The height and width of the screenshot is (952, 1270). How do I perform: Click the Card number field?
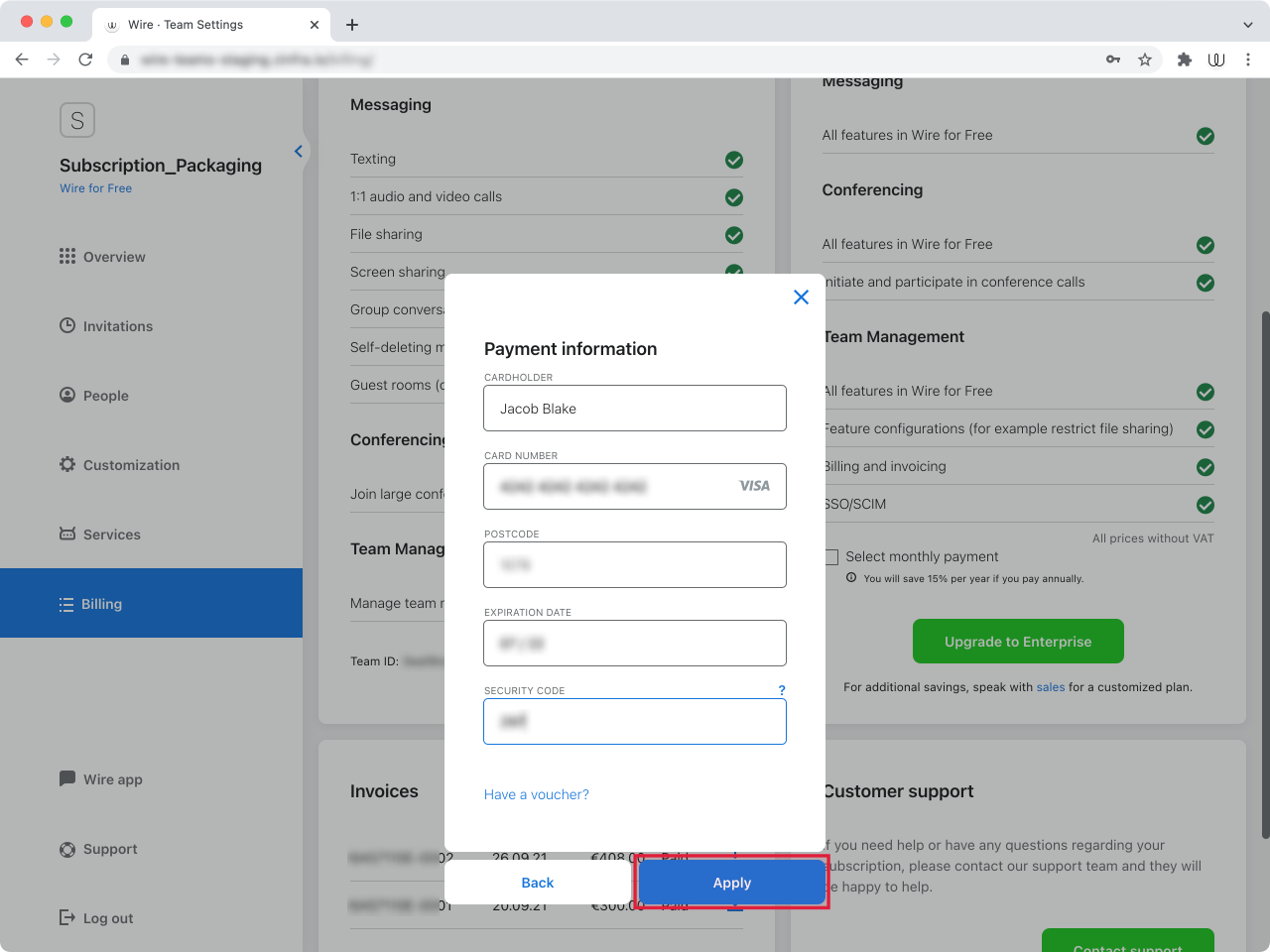coord(635,487)
